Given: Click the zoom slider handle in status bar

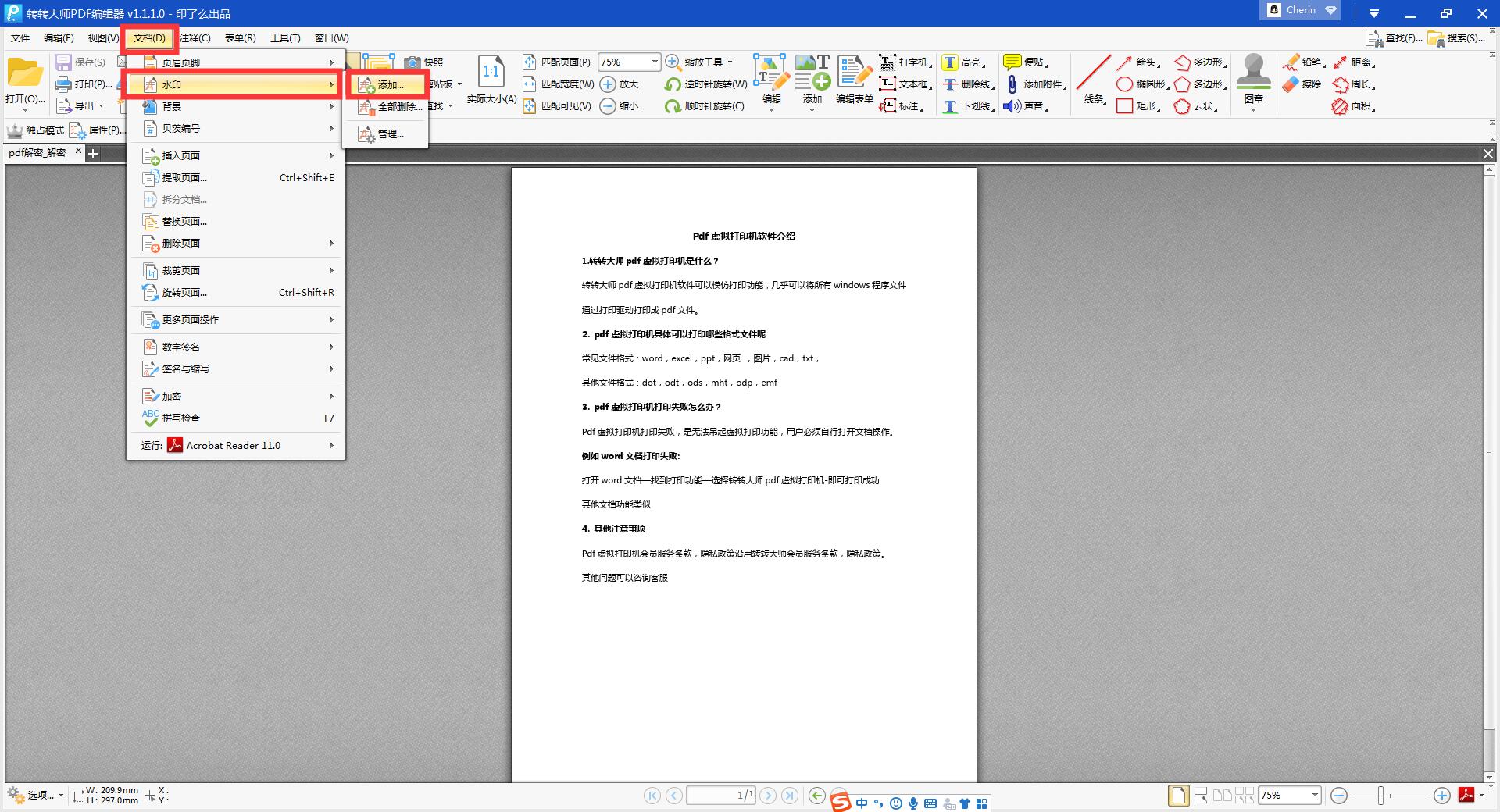Looking at the screenshot, I should (x=1381, y=796).
